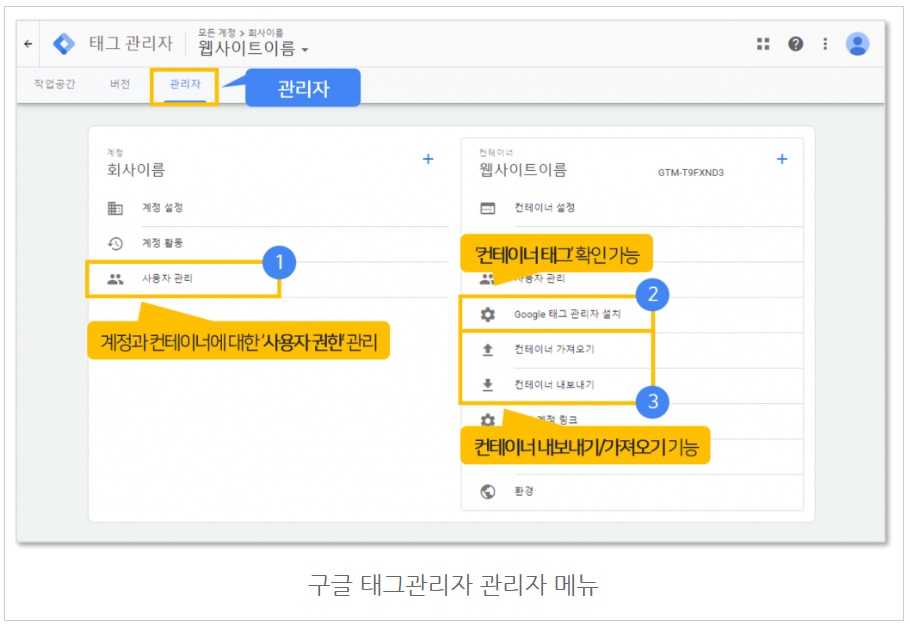Open 컨테이너 설정
Image resolution: width=910 pixels, height=628 pixels.
(x=544, y=207)
